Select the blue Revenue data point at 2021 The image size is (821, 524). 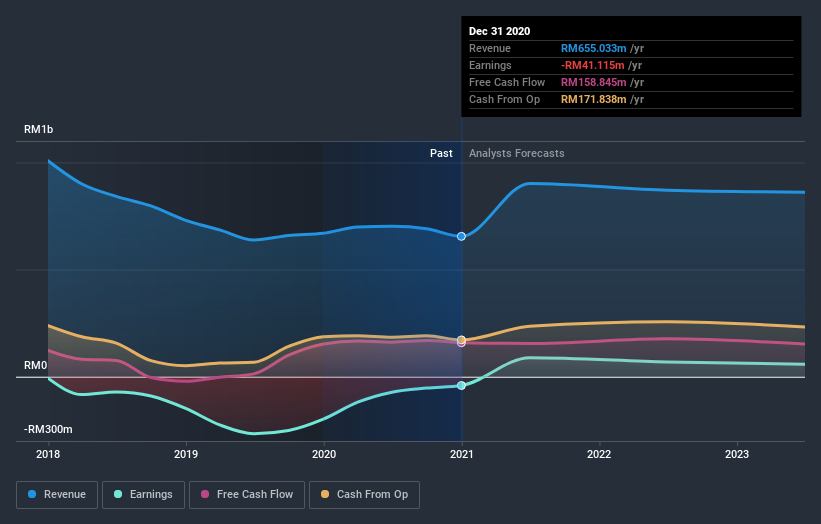[461, 237]
